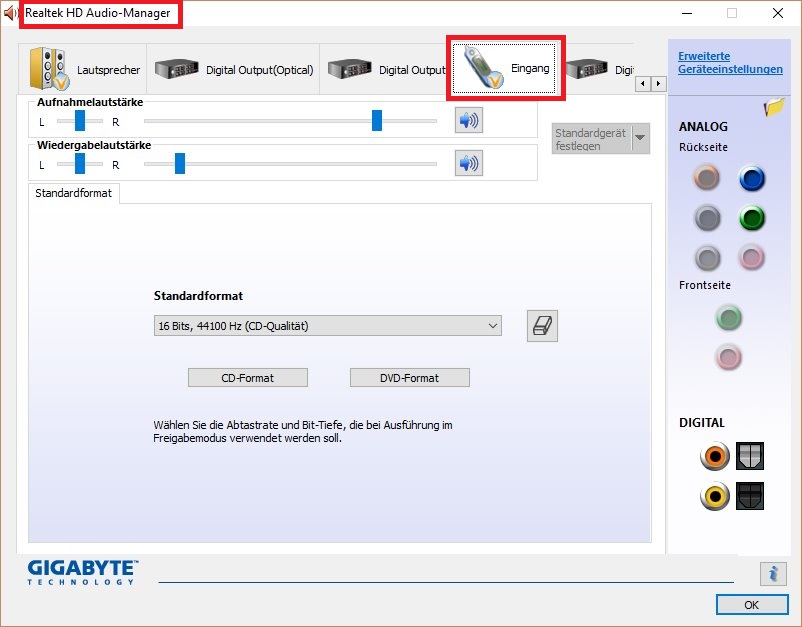Image resolution: width=802 pixels, height=627 pixels.
Task: Click the eraser reset-to-default format icon
Action: click(x=542, y=326)
